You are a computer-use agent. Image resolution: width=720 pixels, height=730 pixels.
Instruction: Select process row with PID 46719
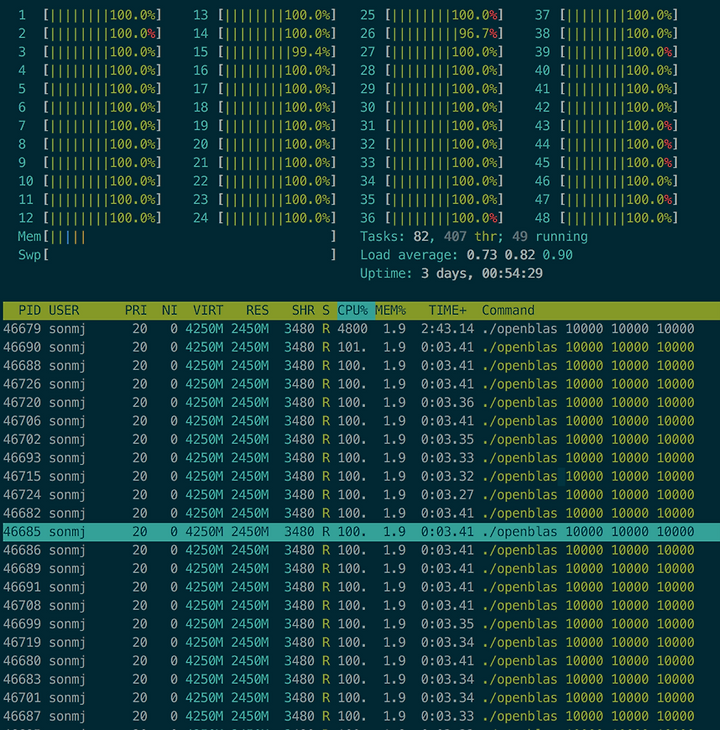pyautogui.click(x=360, y=642)
